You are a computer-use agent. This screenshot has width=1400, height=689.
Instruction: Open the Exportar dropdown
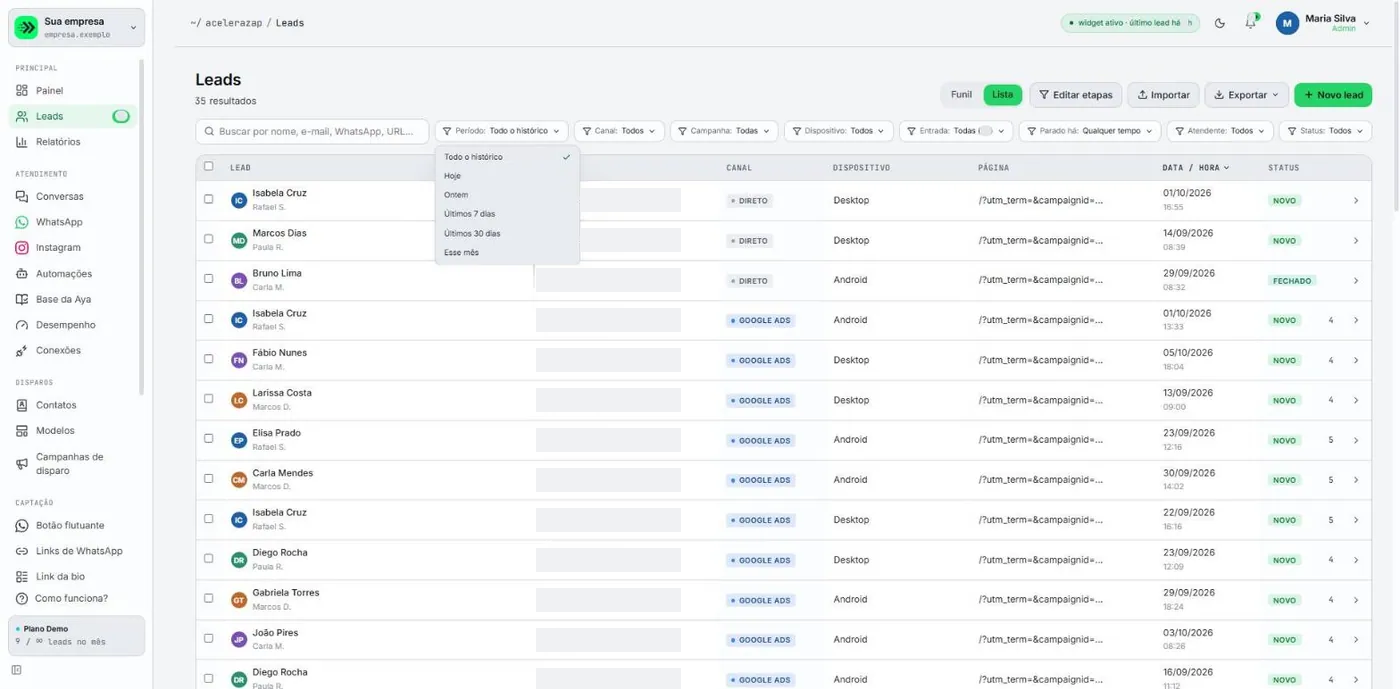[x=1246, y=95]
